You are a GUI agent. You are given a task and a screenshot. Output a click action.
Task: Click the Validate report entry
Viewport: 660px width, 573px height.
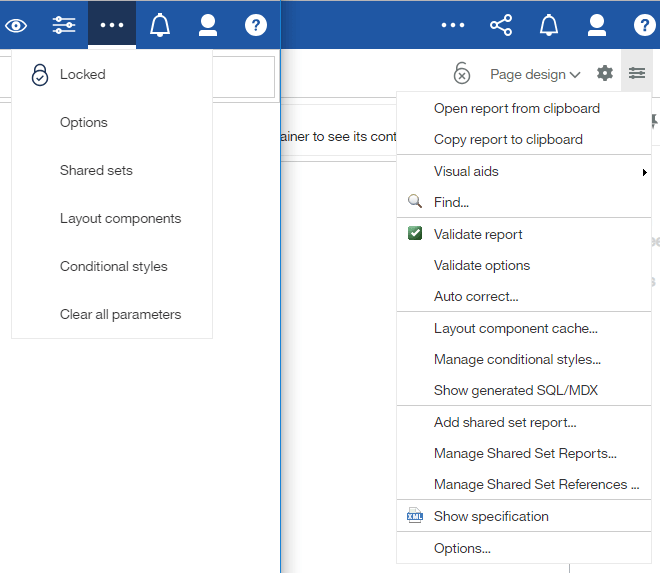524,235
